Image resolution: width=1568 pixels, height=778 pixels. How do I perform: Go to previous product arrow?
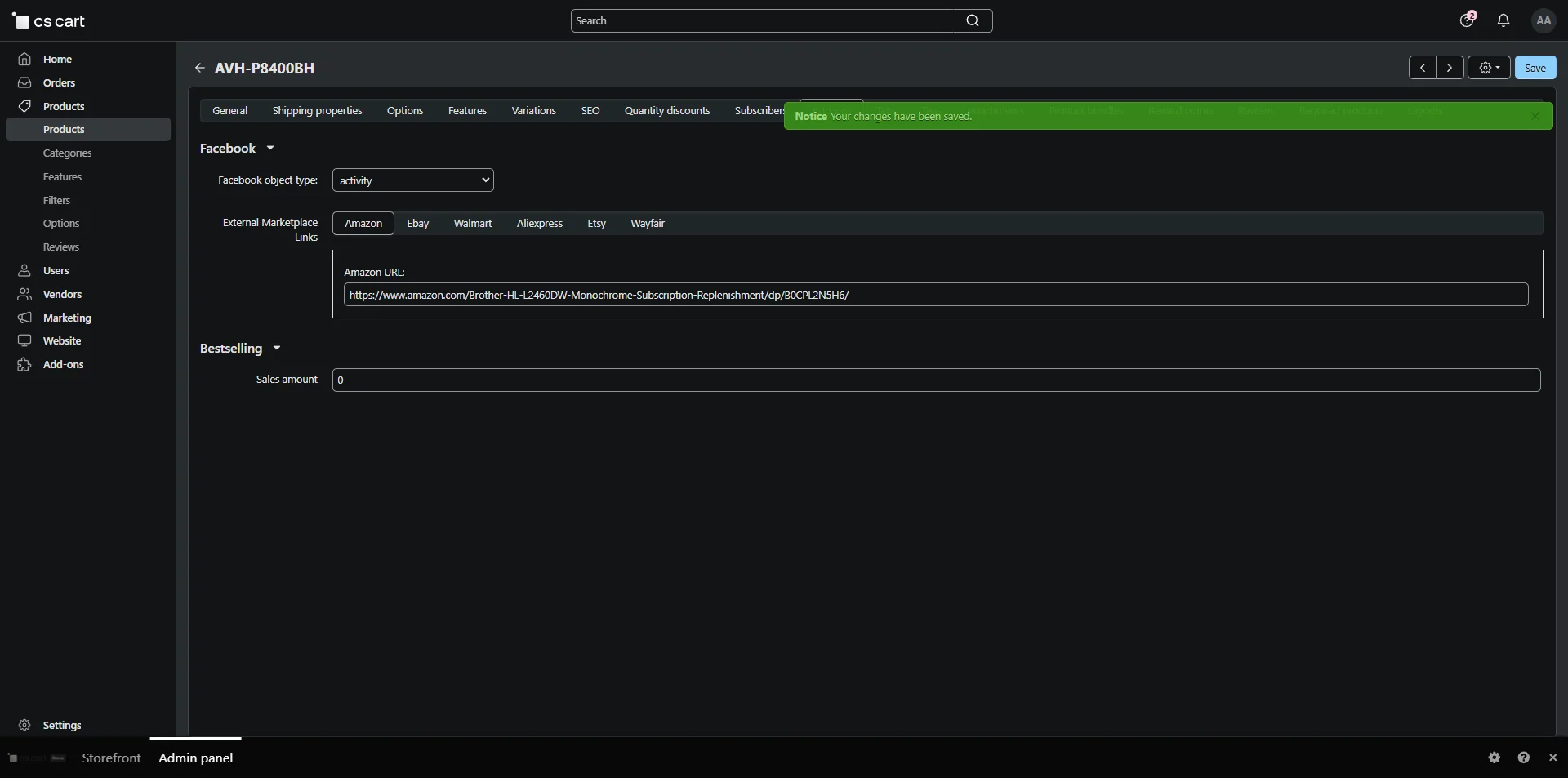(x=1422, y=68)
